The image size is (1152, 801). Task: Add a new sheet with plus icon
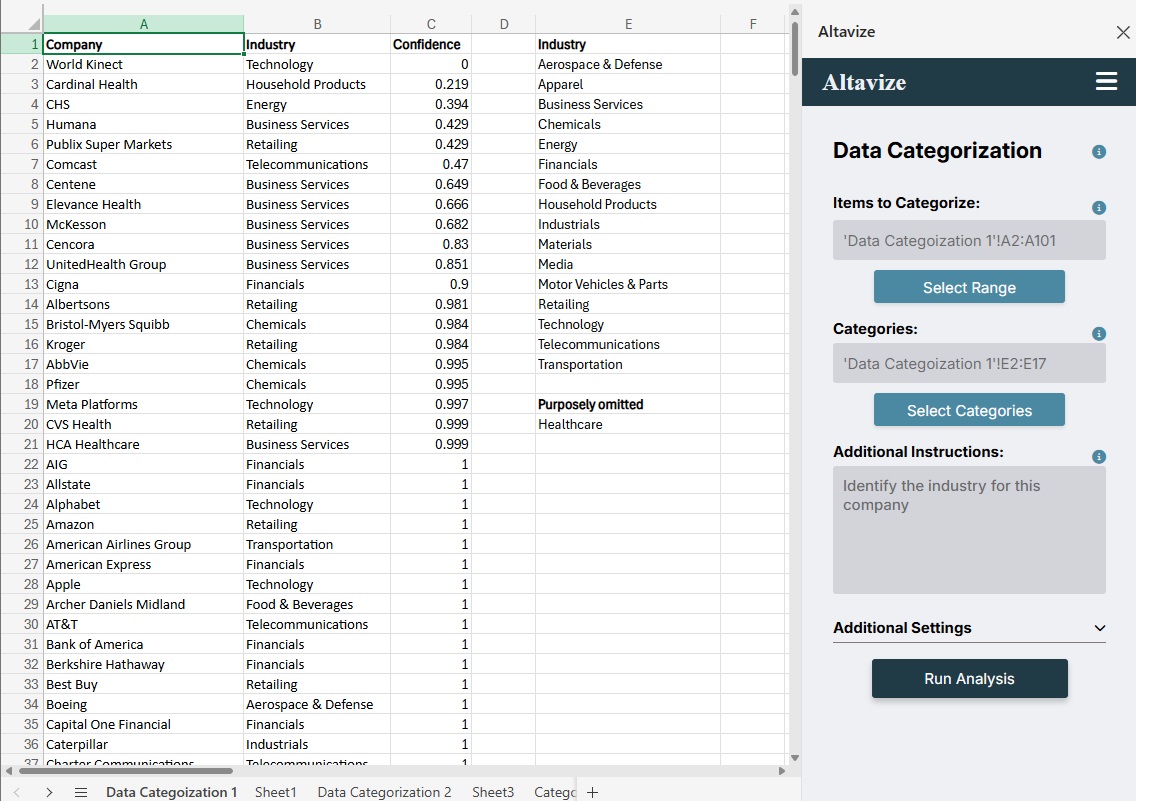pyautogui.click(x=593, y=792)
